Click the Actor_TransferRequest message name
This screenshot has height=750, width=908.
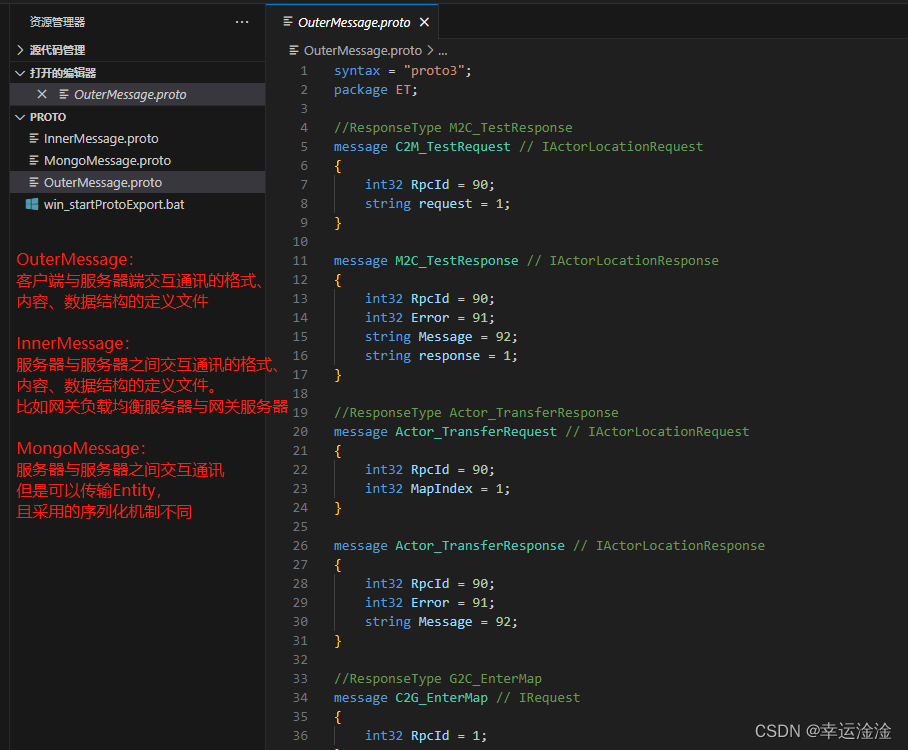[x=476, y=431]
